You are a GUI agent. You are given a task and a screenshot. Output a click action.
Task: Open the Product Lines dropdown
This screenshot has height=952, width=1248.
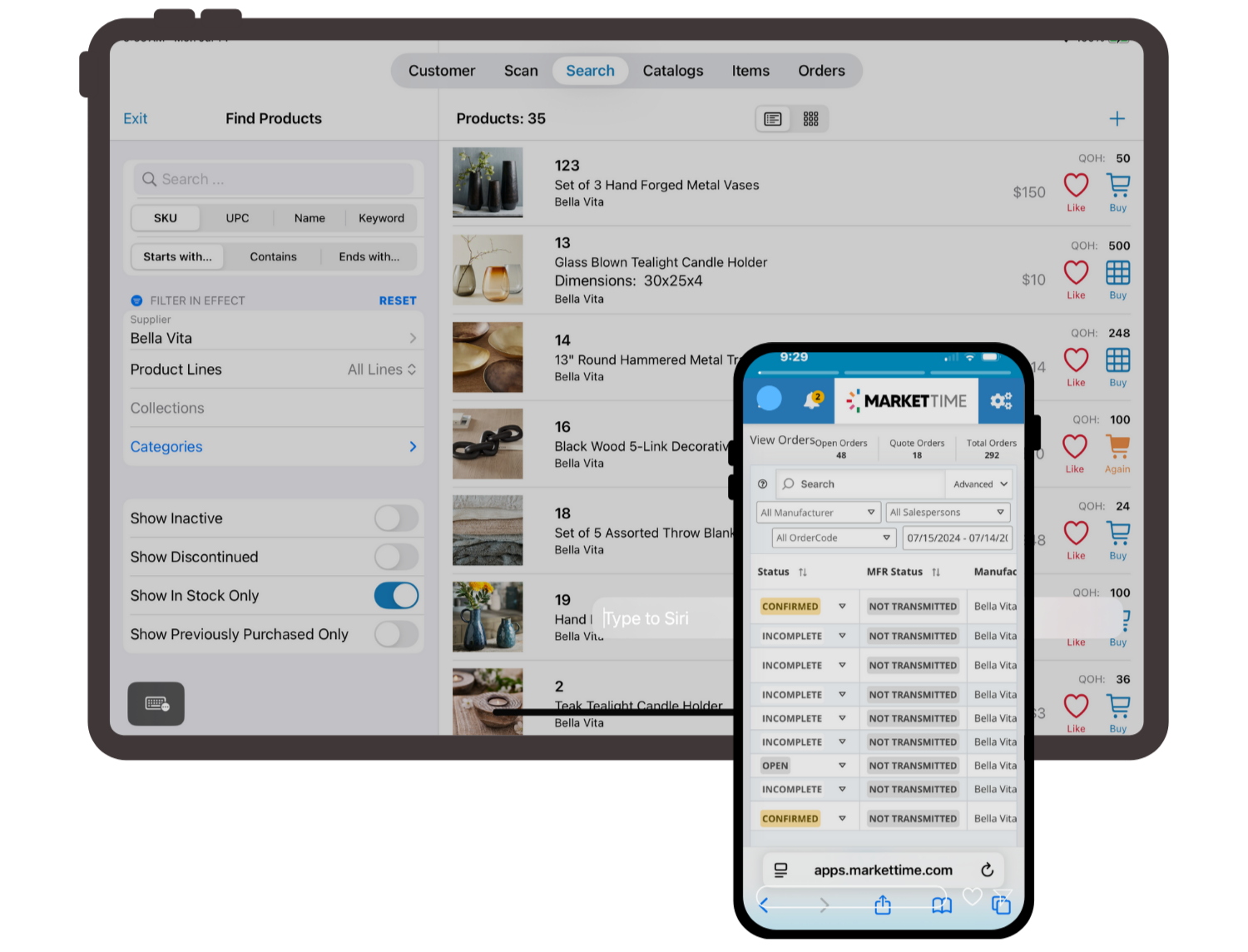tap(381, 369)
